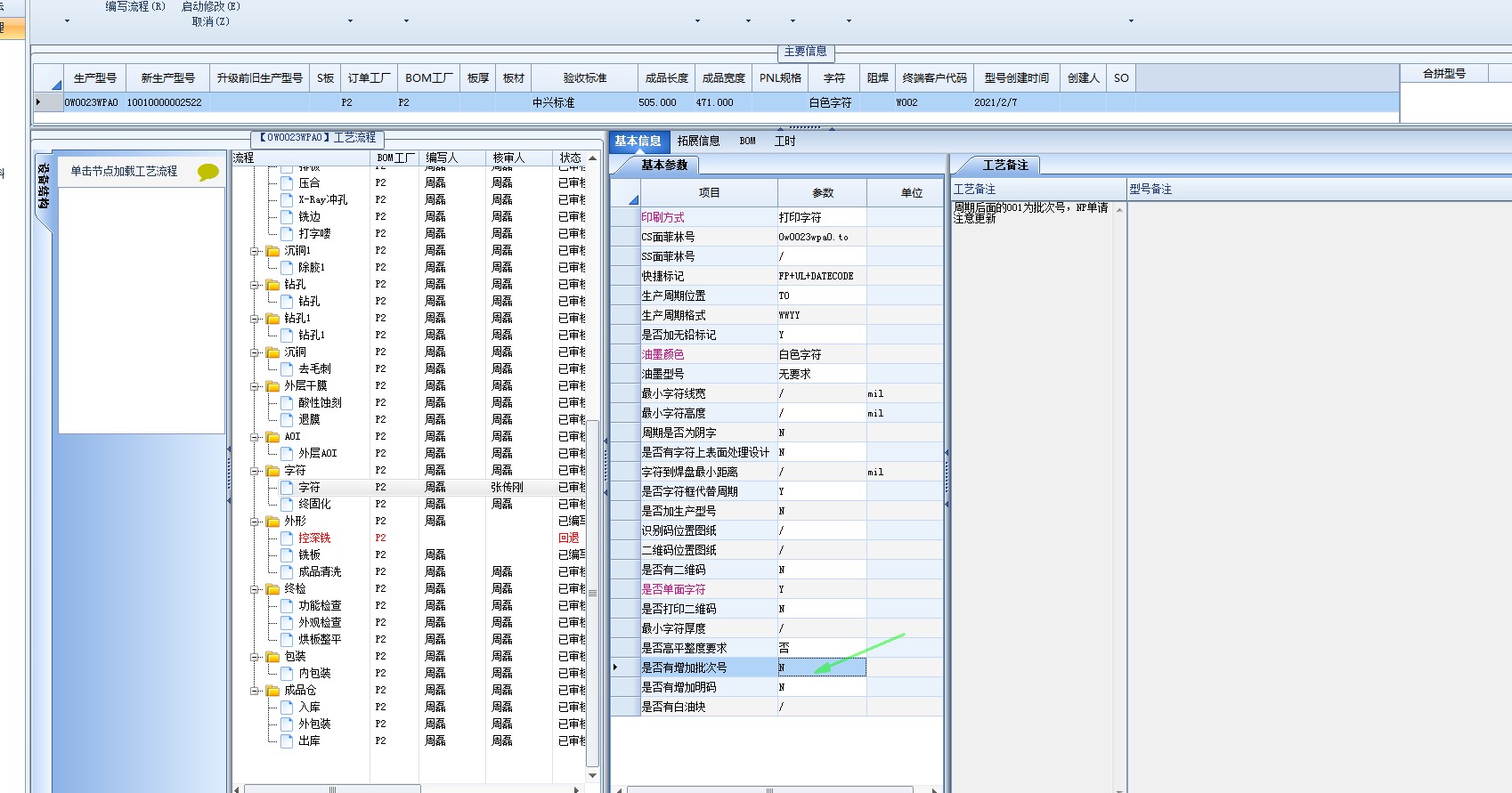Image resolution: width=1512 pixels, height=793 pixels.
Task: Collapse the 沉铜1 tree node
Action: 256,251
